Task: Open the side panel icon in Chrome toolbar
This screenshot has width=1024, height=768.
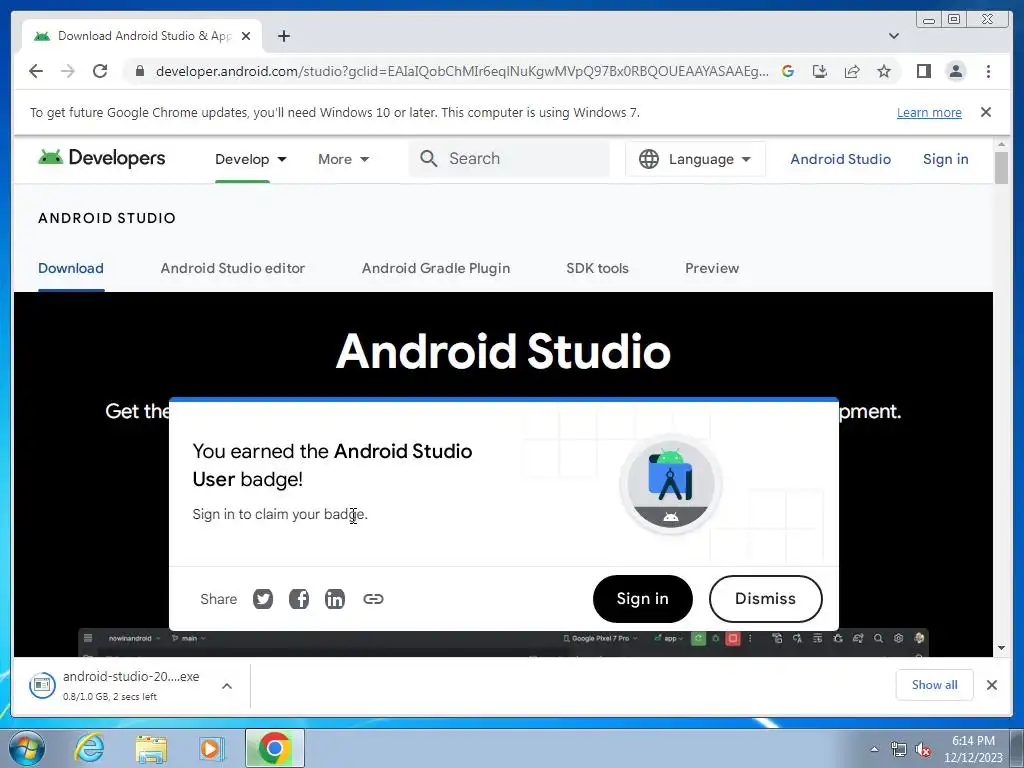Action: click(x=923, y=71)
